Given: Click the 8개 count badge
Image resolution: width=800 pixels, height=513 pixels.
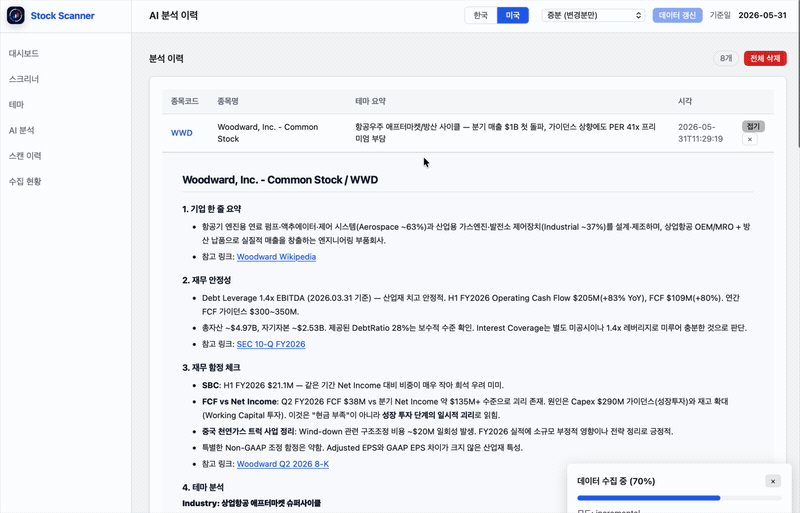Looking at the screenshot, I should 726,58.
